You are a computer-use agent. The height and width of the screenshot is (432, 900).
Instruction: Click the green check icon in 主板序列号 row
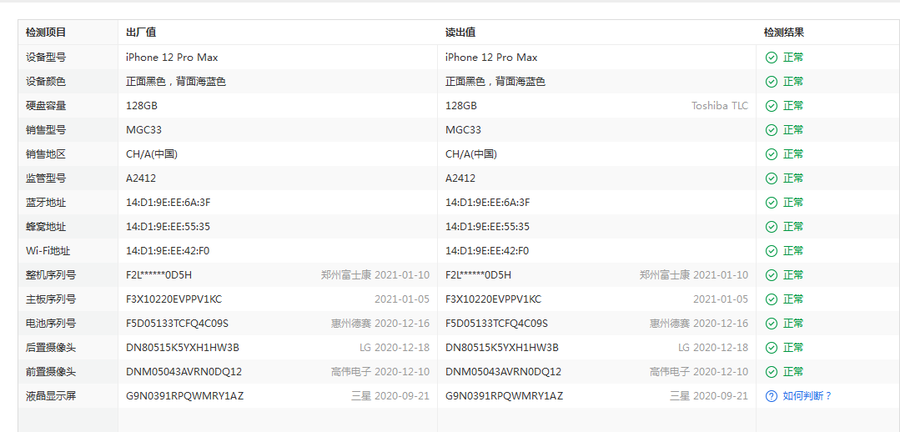click(x=771, y=299)
